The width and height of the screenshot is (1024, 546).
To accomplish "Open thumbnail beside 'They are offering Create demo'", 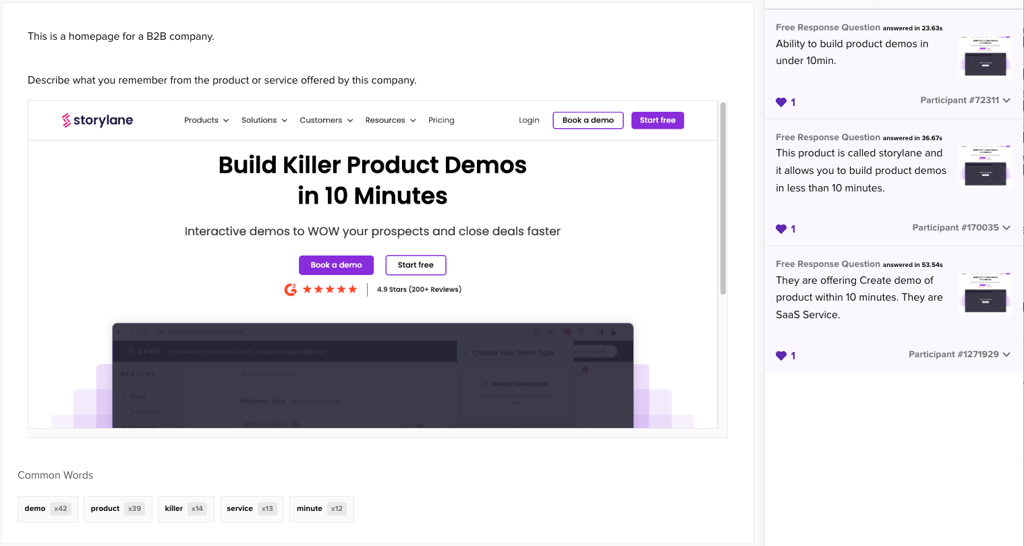I will tap(985, 293).
